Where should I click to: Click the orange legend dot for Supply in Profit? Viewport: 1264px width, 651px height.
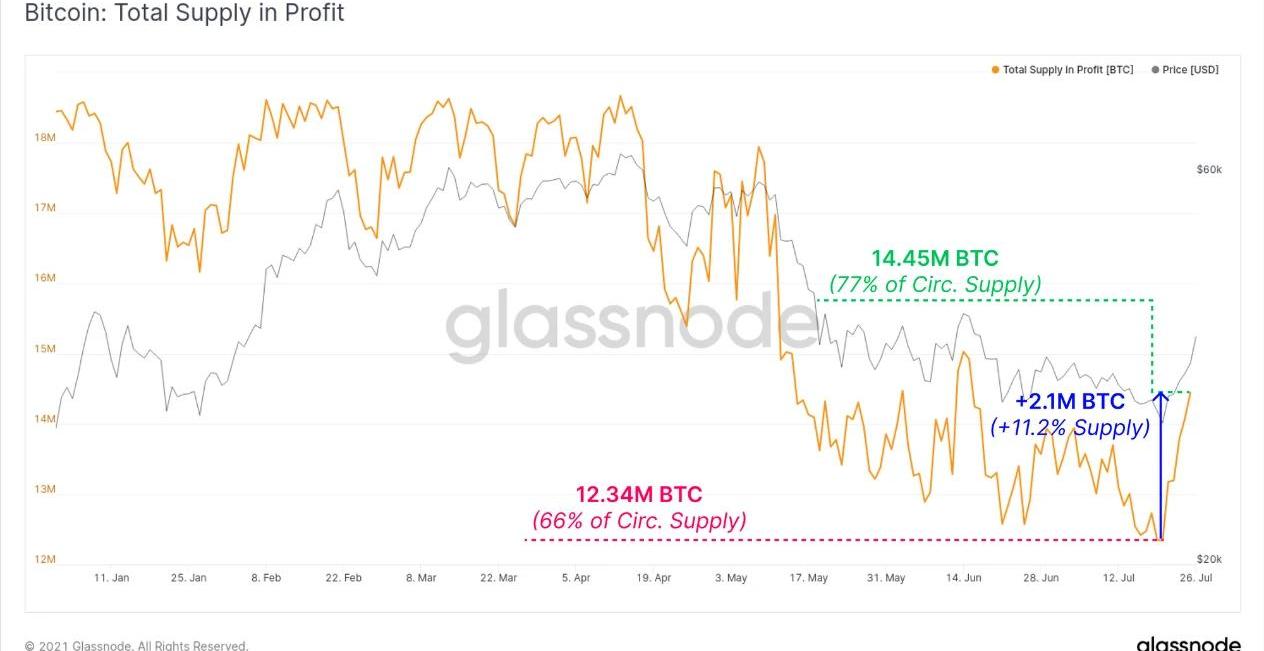tap(995, 70)
